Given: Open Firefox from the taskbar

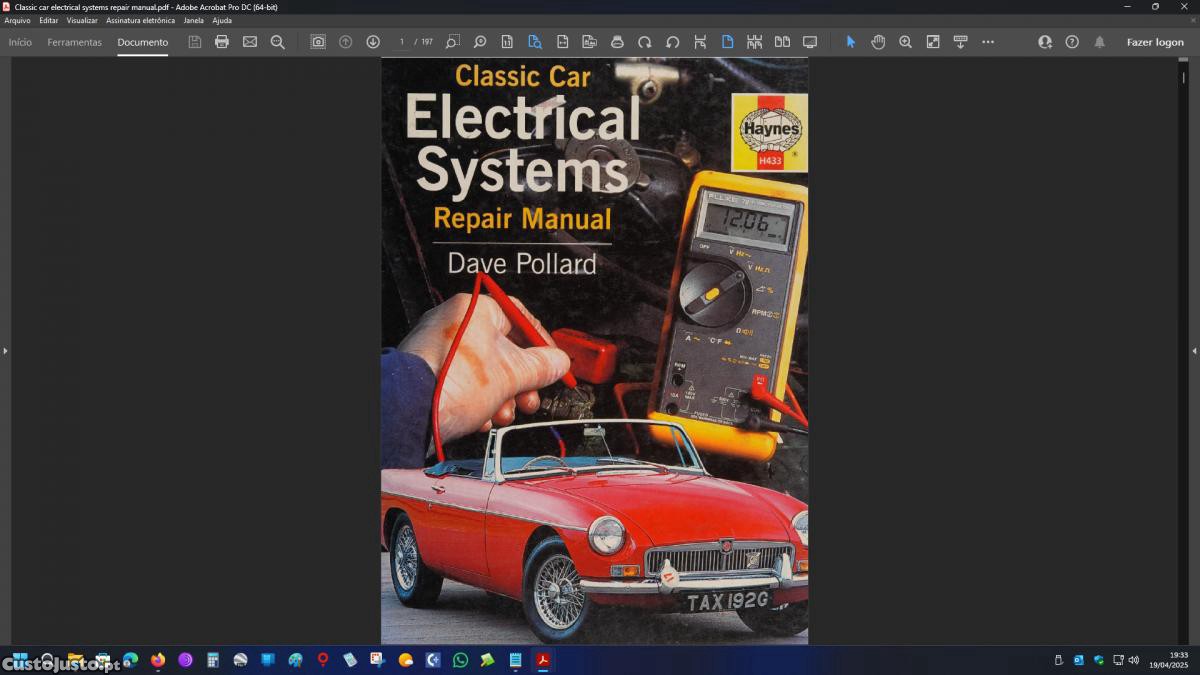Looking at the screenshot, I should pos(158,660).
